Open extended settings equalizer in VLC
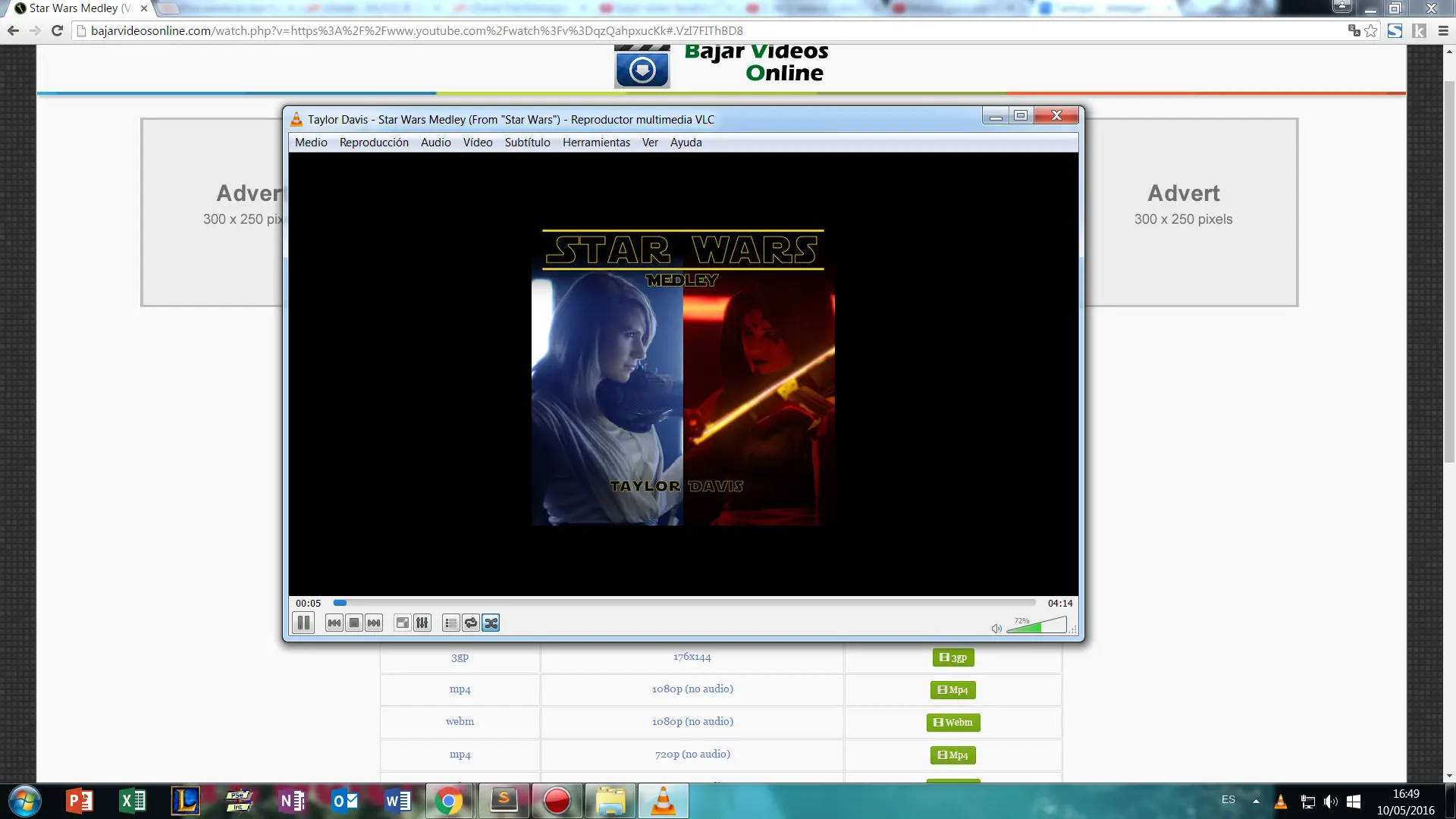 (x=422, y=623)
